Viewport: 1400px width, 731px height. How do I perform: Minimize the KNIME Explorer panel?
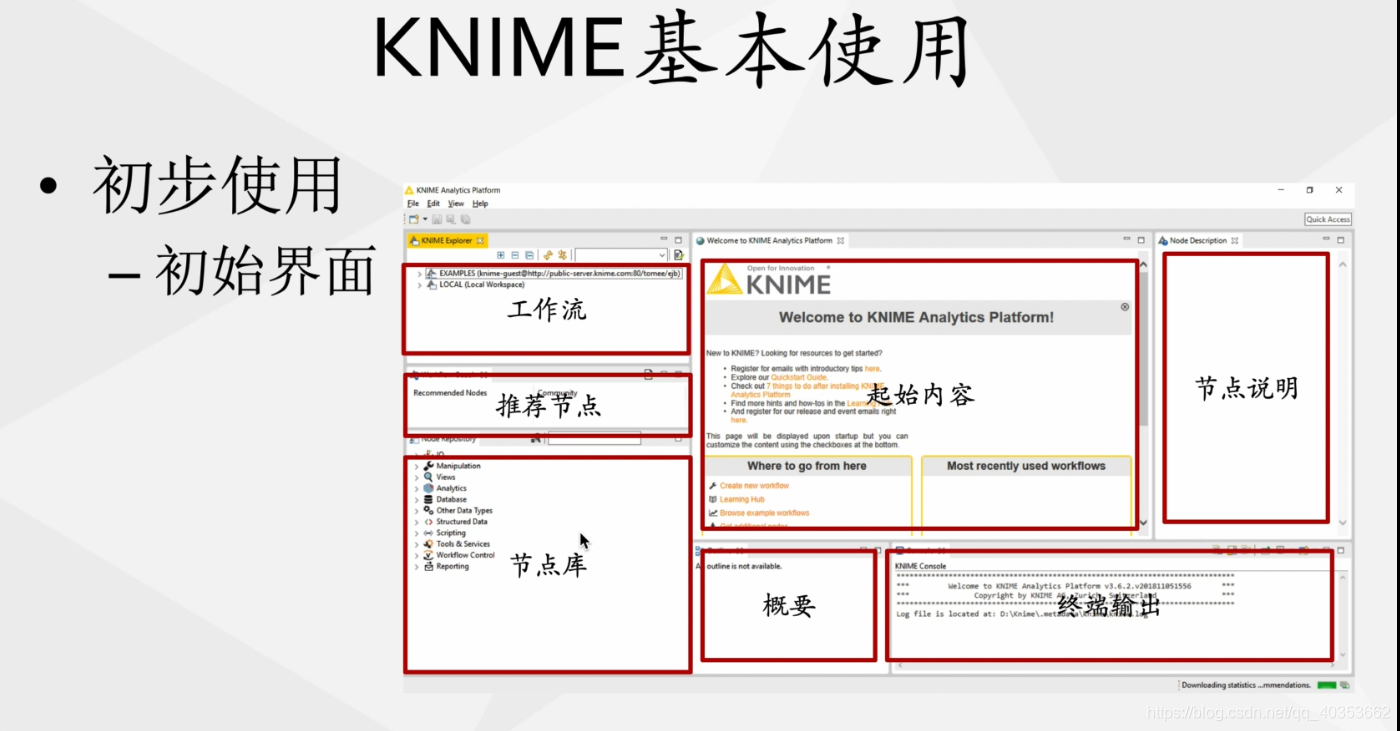point(663,240)
